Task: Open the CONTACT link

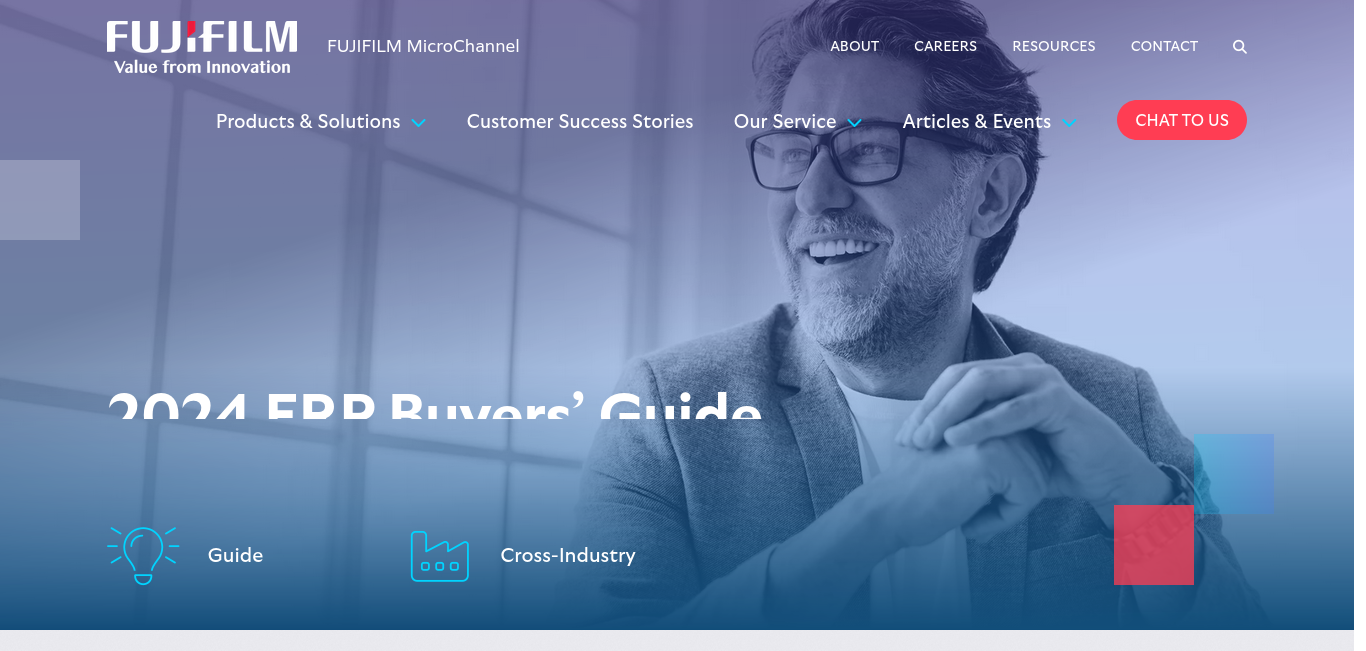Action: click(x=1164, y=46)
